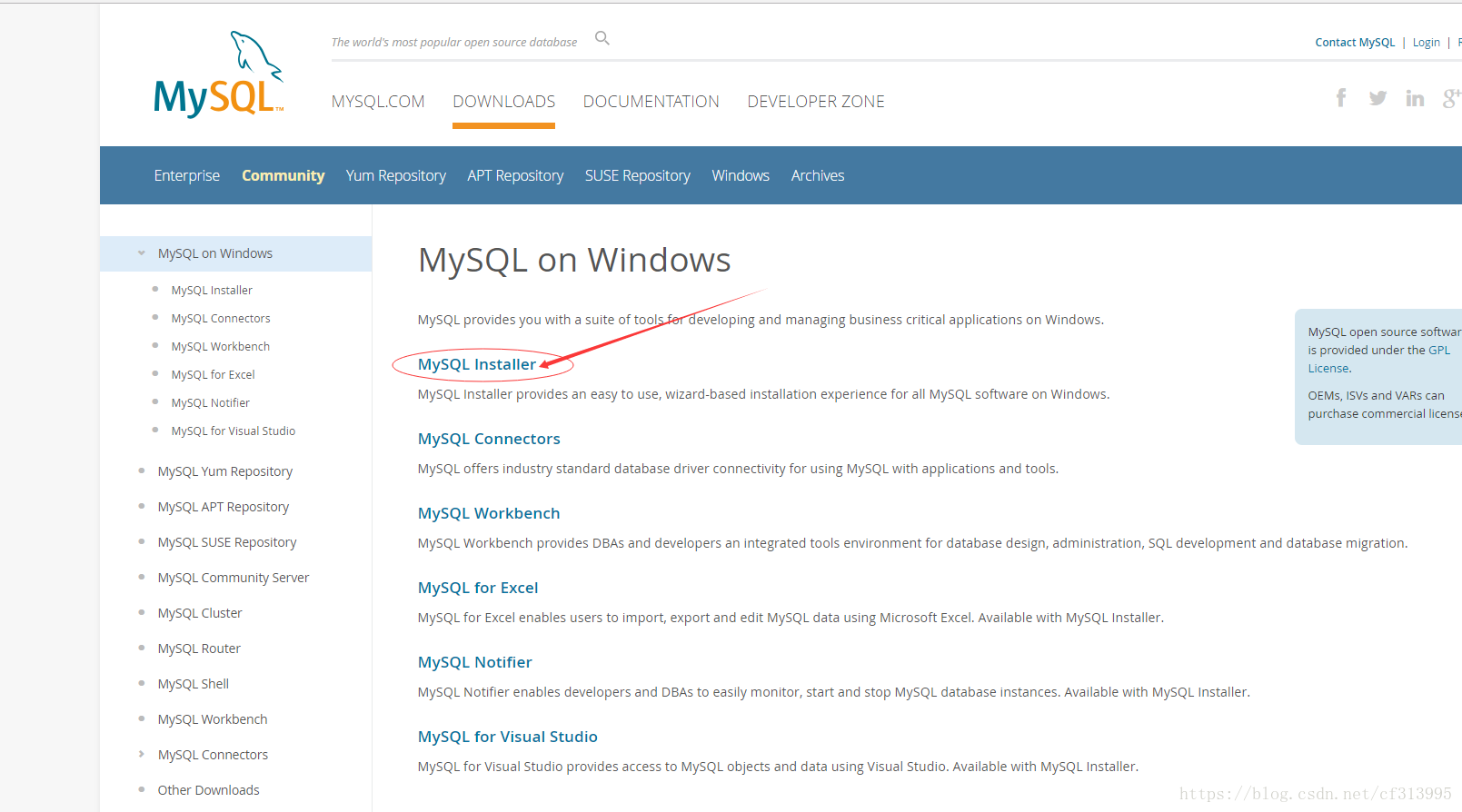Image resolution: width=1462 pixels, height=812 pixels.
Task: Select sidebar sub-item MySQL for Visual Studio
Action: 234,431
